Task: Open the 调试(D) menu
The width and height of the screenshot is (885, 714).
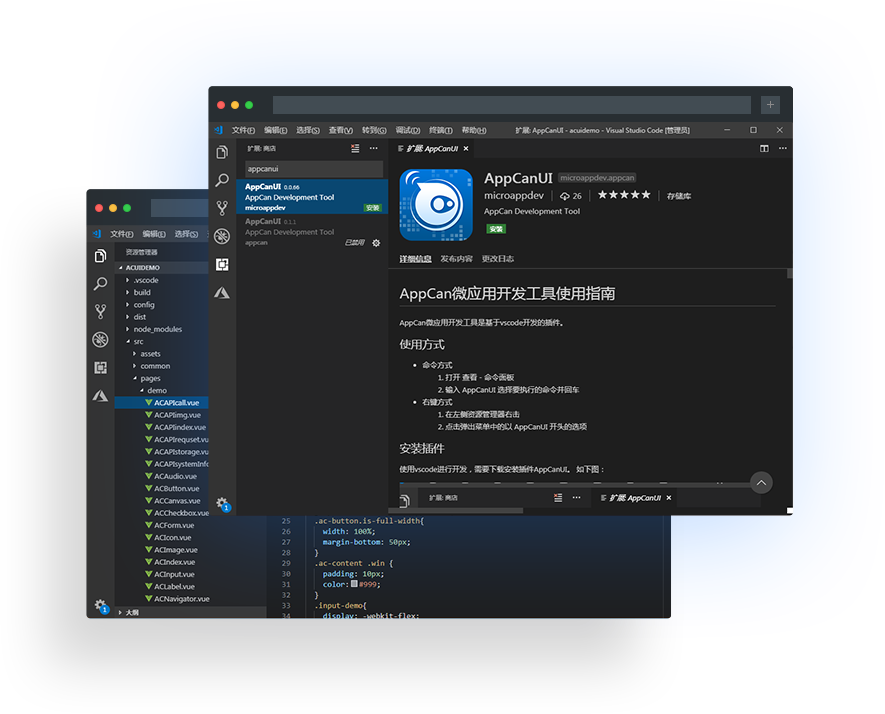Action: pyautogui.click(x=408, y=130)
